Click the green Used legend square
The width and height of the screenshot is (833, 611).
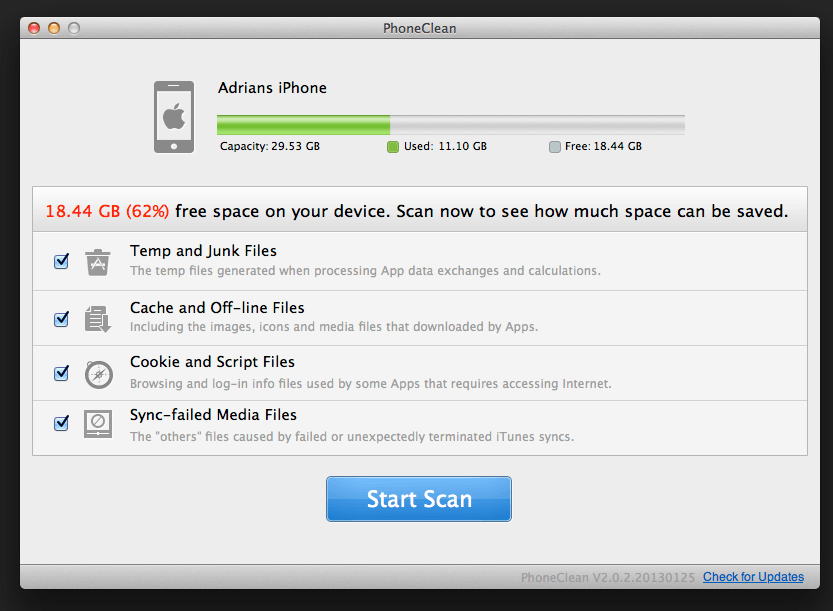(393, 147)
